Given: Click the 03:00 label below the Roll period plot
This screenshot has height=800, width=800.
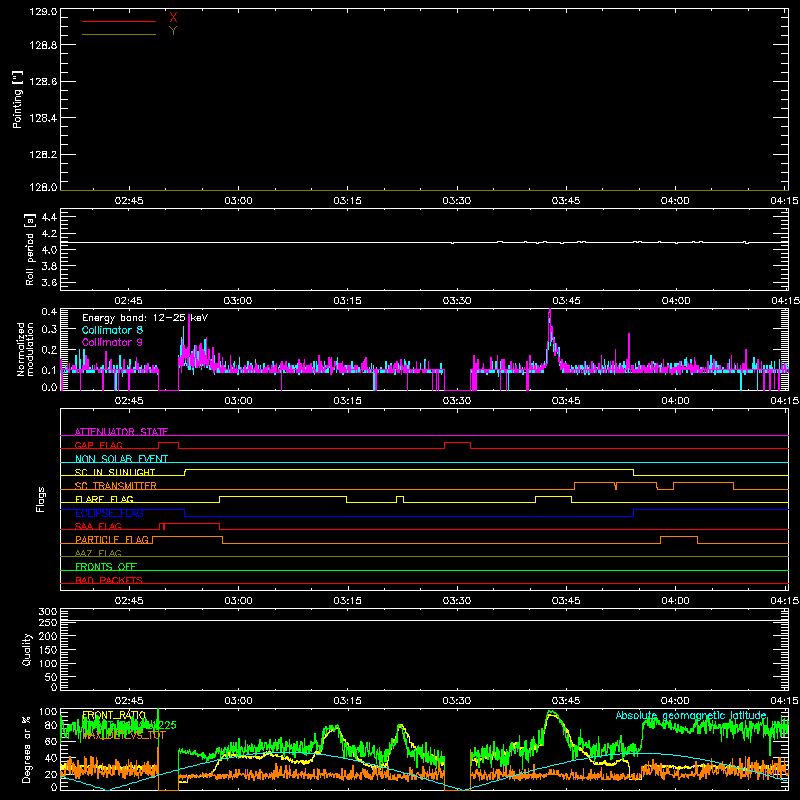Looking at the screenshot, I should 238,301.
